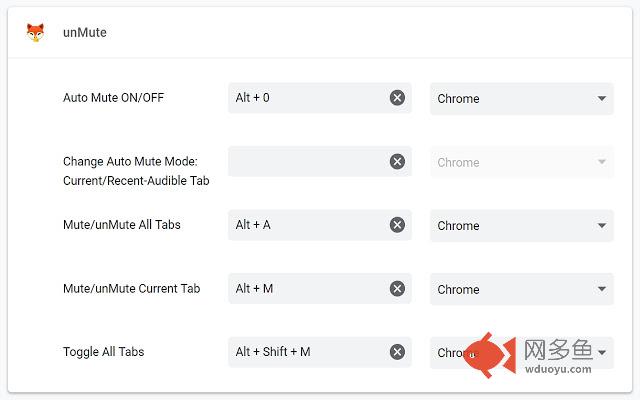The image size is (640, 400).
Task: Click the Alt + M shortcut field
Action: [305, 289]
